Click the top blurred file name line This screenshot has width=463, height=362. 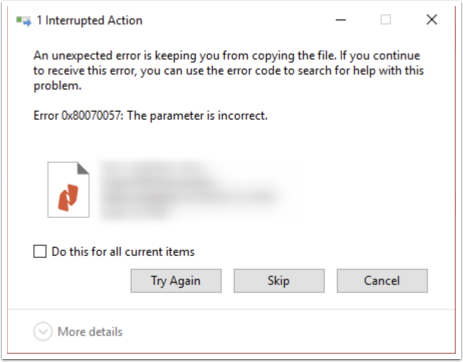click(x=152, y=169)
